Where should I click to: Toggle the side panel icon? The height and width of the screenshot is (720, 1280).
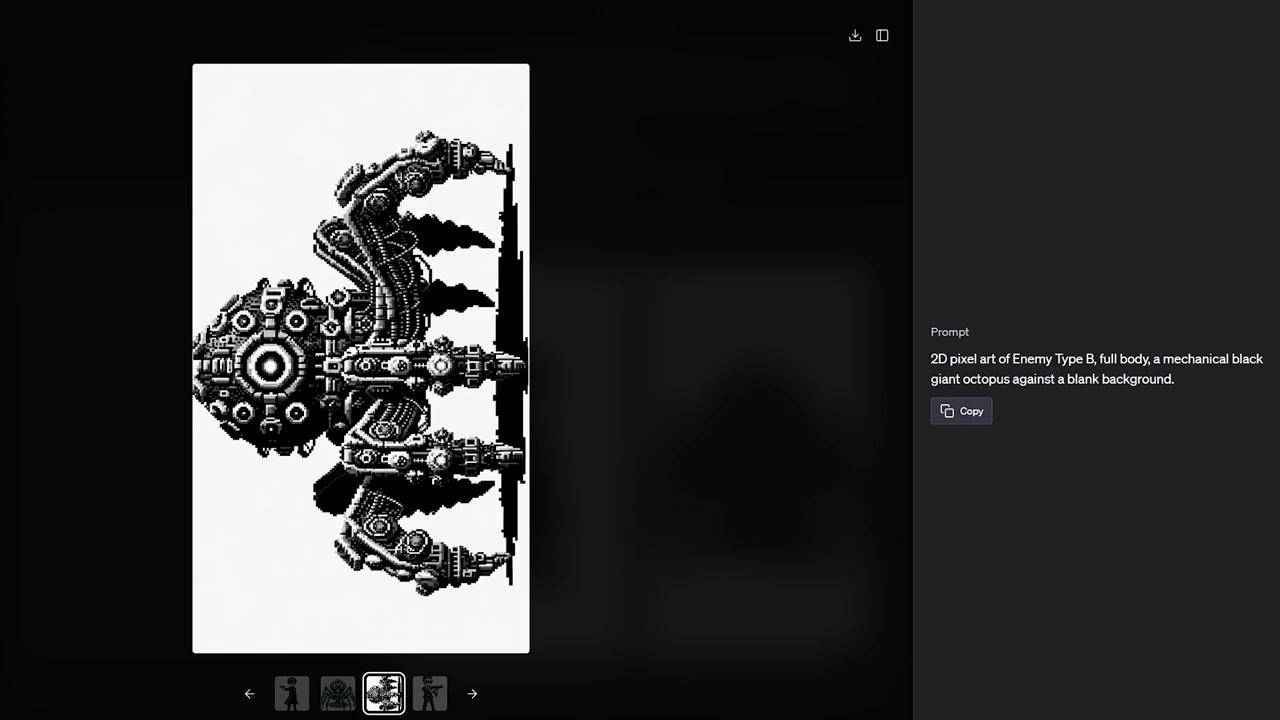(882, 36)
